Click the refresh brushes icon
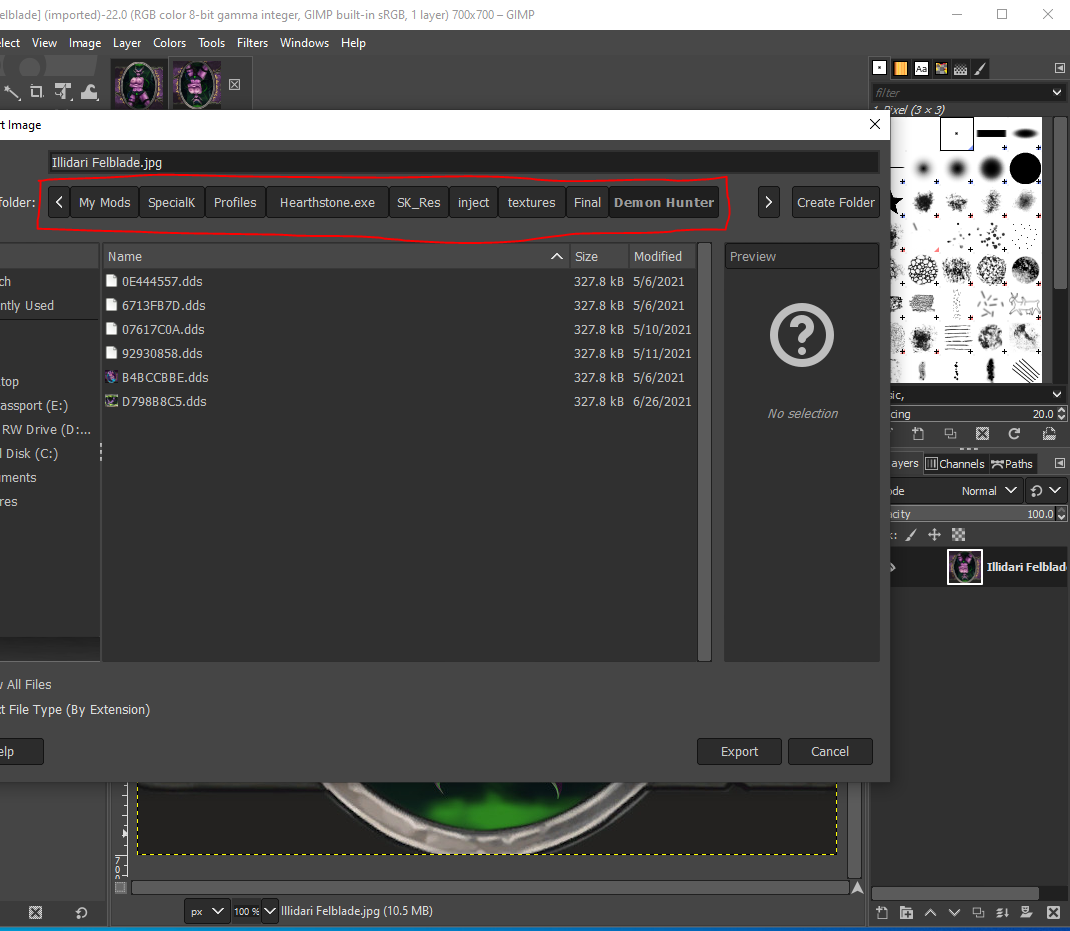Screen dimensions: 1070x931 (1014, 434)
